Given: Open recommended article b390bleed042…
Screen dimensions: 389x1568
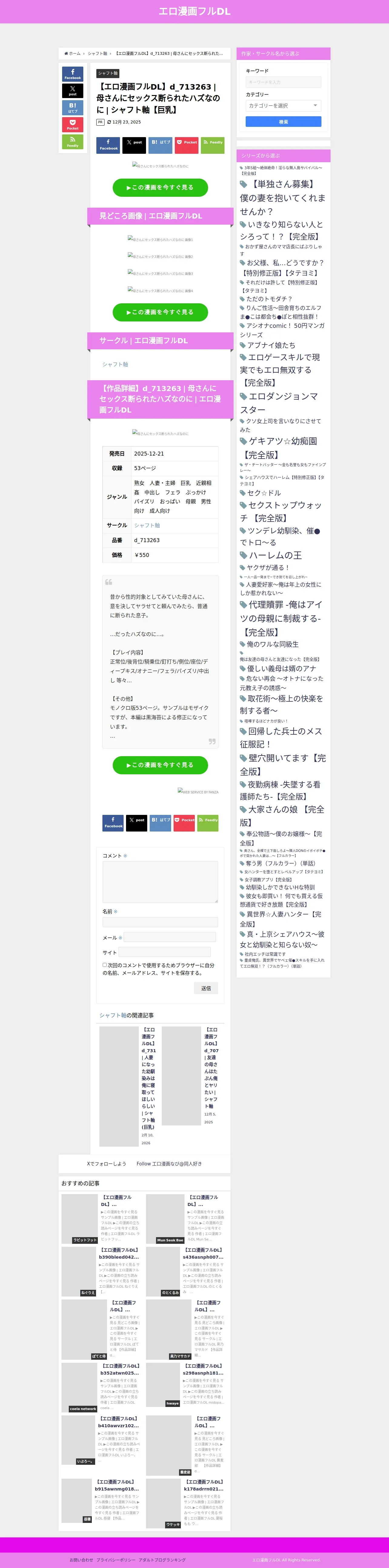Looking at the screenshot, I should click(119, 1253).
